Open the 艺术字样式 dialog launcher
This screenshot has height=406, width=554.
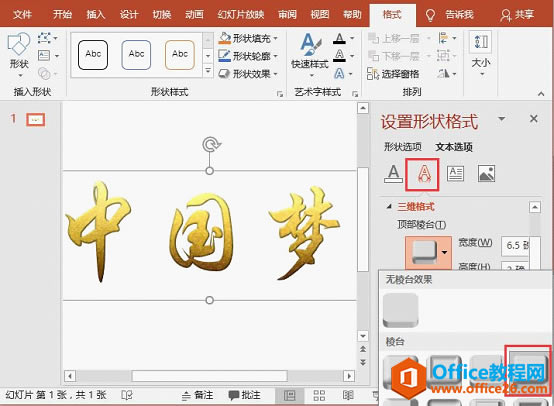tap(355, 94)
